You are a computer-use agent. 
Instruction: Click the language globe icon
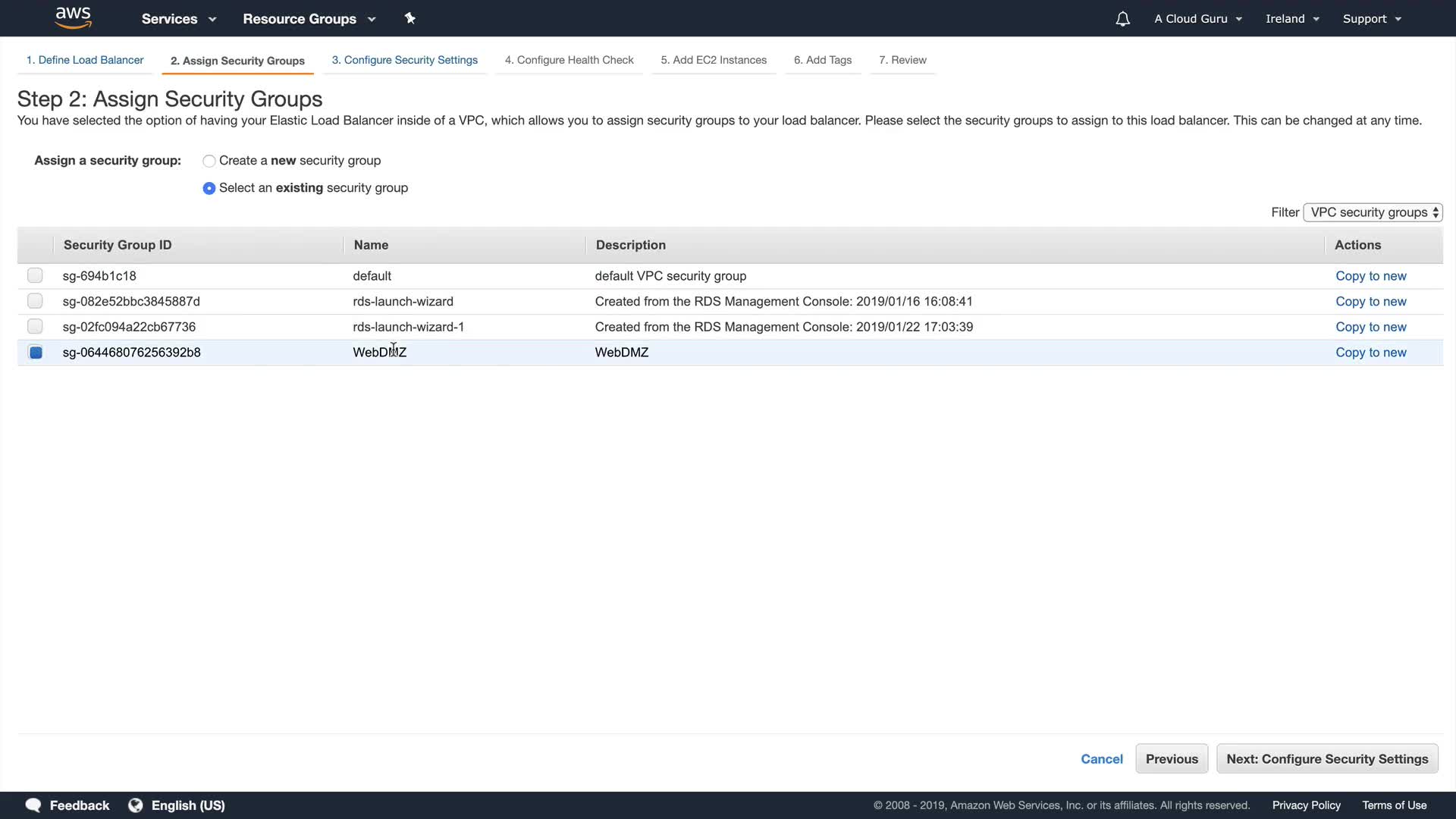pyautogui.click(x=136, y=805)
